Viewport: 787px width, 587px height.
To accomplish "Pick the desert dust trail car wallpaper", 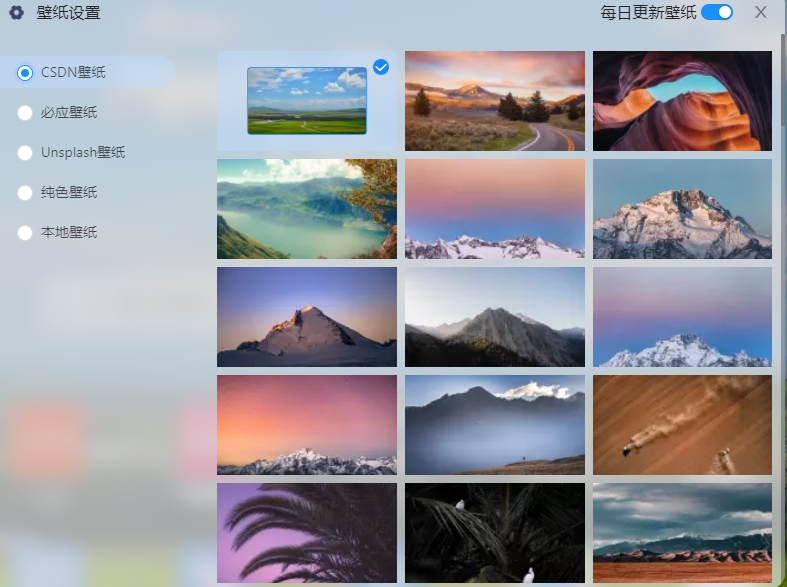I will coord(682,425).
